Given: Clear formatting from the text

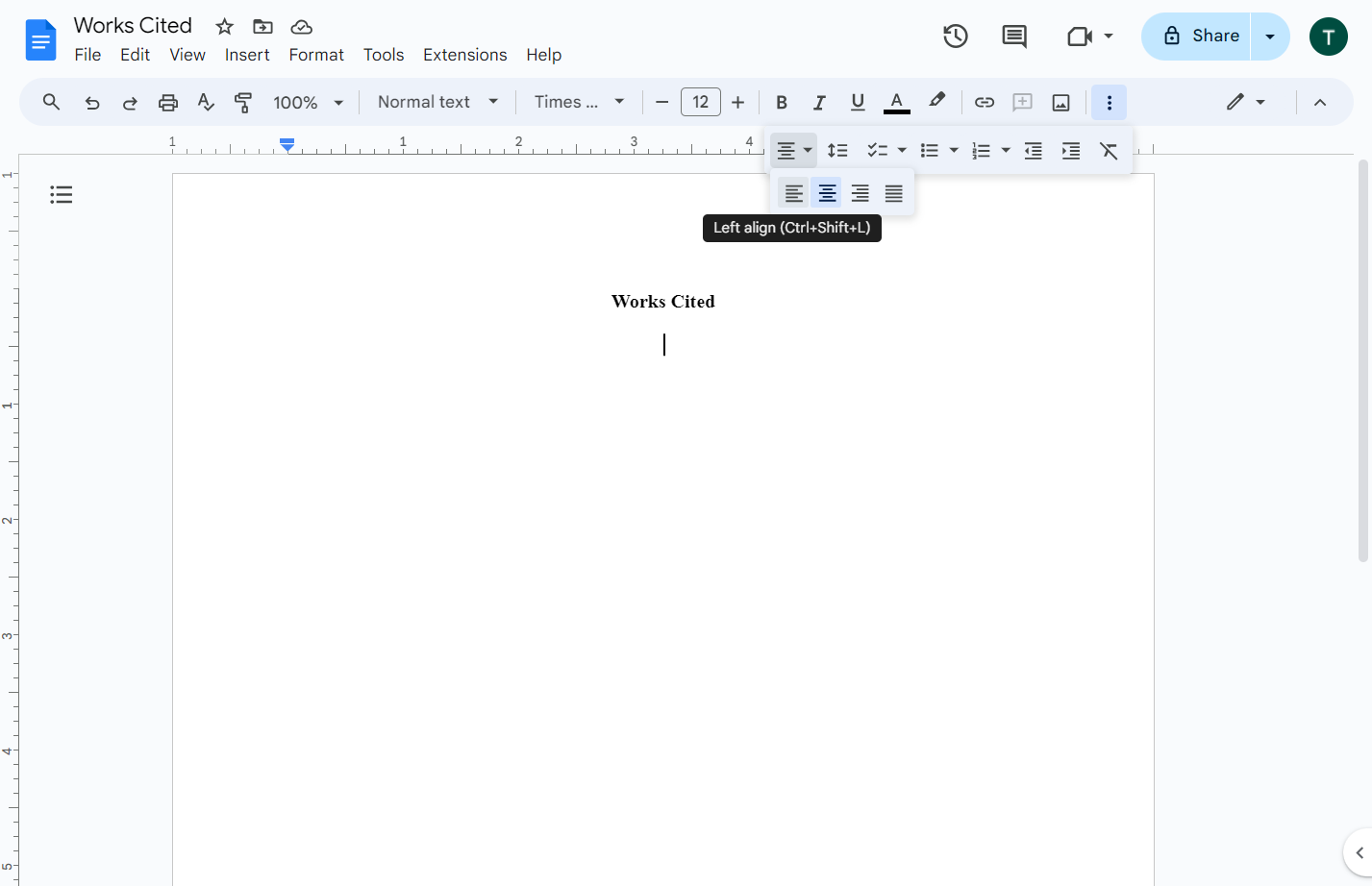Looking at the screenshot, I should coord(1110,151).
